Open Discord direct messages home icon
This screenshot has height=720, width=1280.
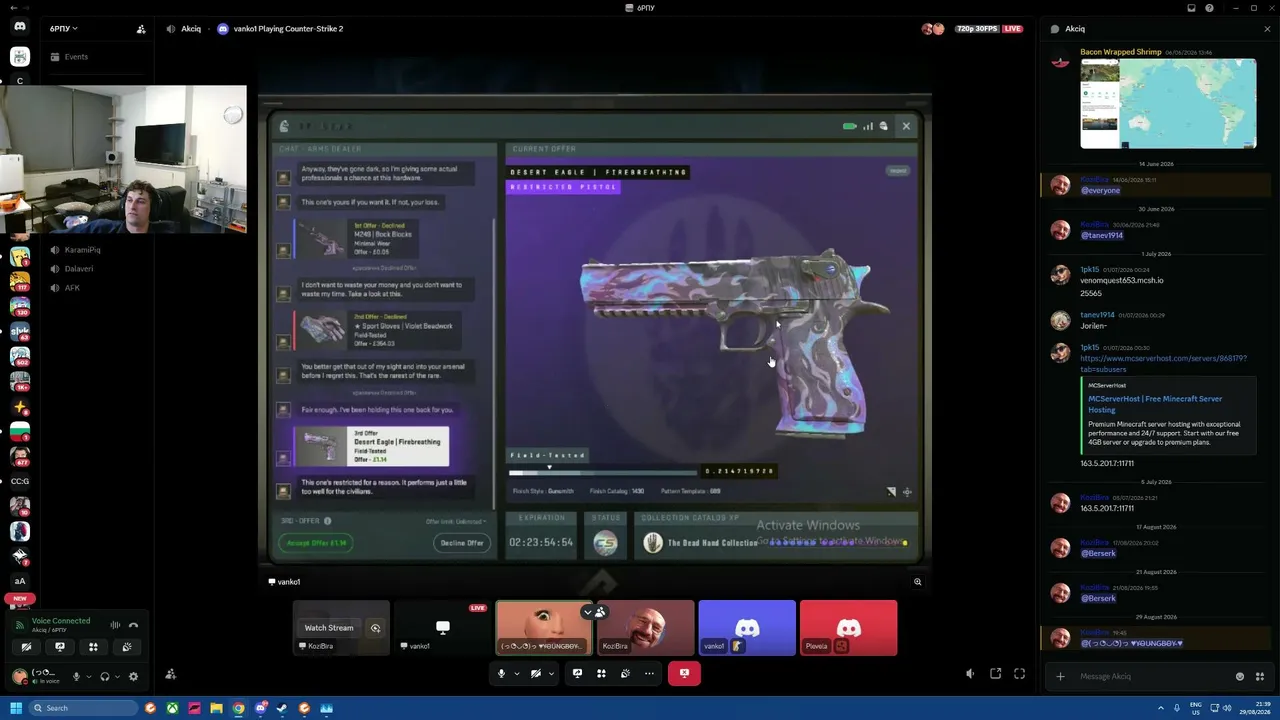point(20,27)
